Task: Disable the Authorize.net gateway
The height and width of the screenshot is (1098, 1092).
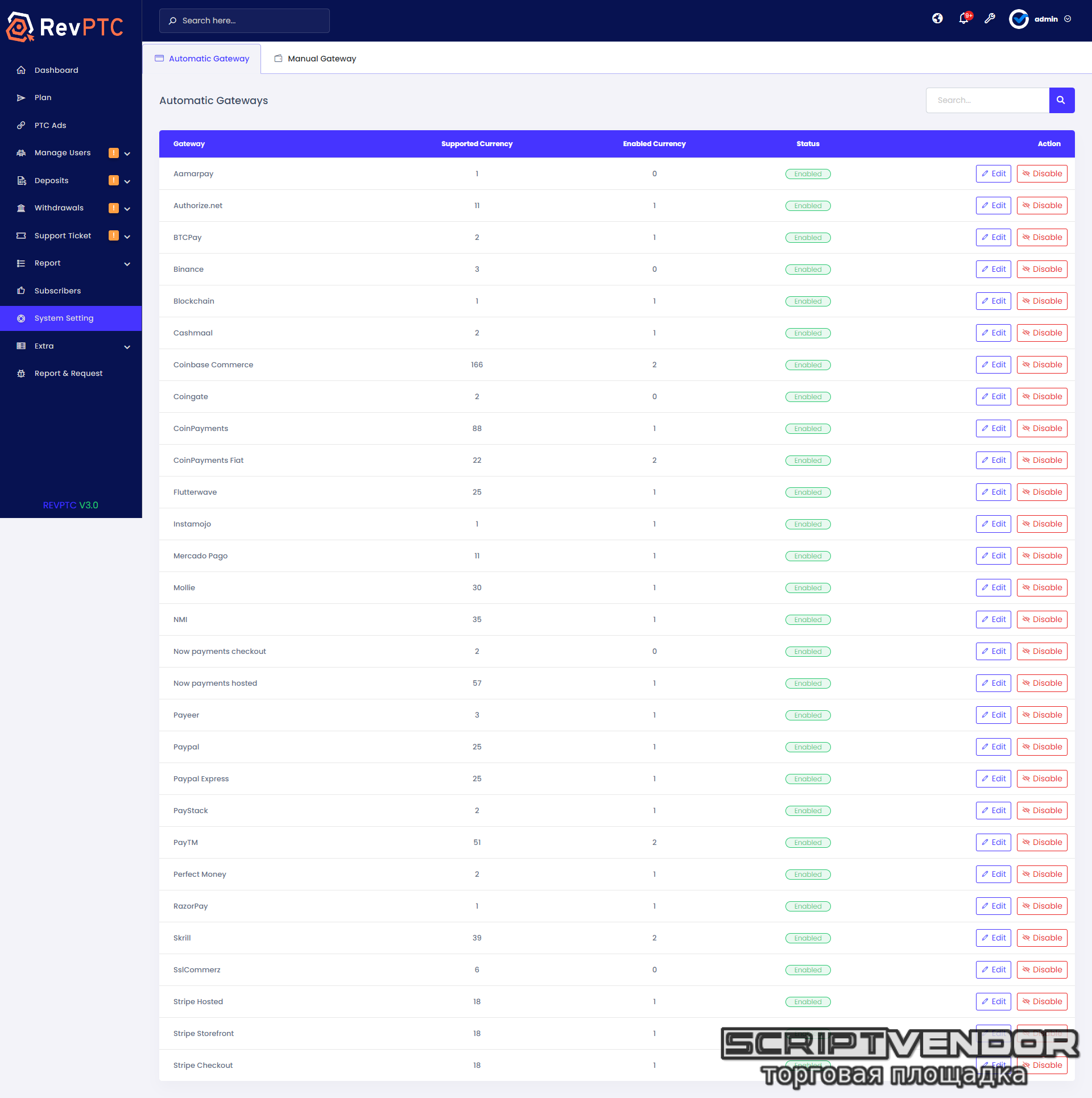Action: point(1042,205)
